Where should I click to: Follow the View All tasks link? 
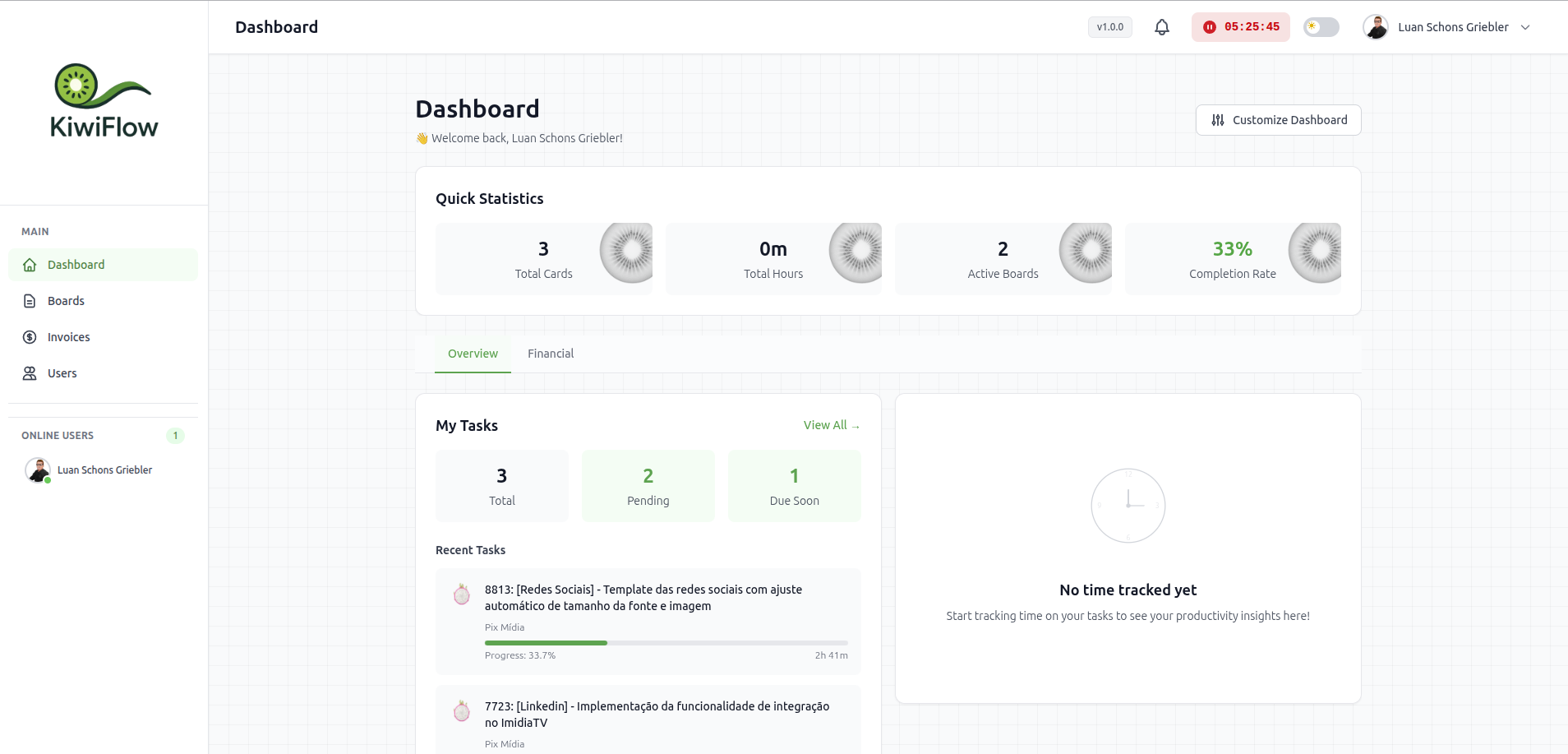(x=831, y=425)
